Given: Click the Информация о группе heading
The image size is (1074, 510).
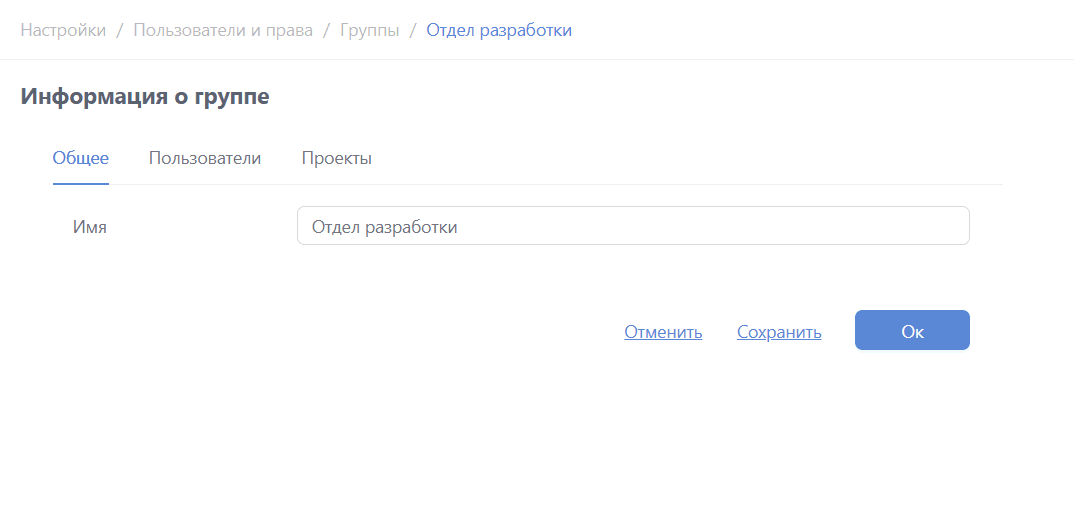Looking at the screenshot, I should point(145,97).
